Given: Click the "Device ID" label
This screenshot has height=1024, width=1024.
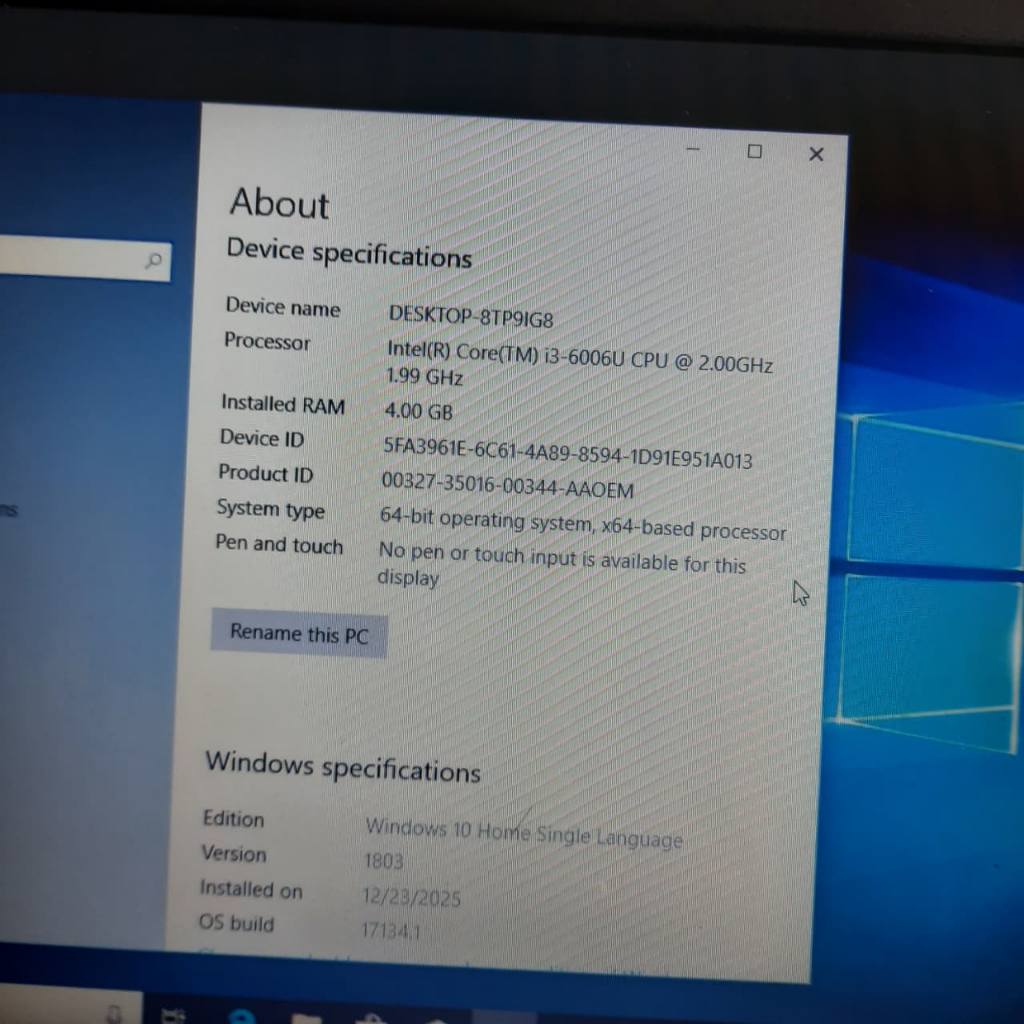Looking at the screenshot, I should click(262, 438).
